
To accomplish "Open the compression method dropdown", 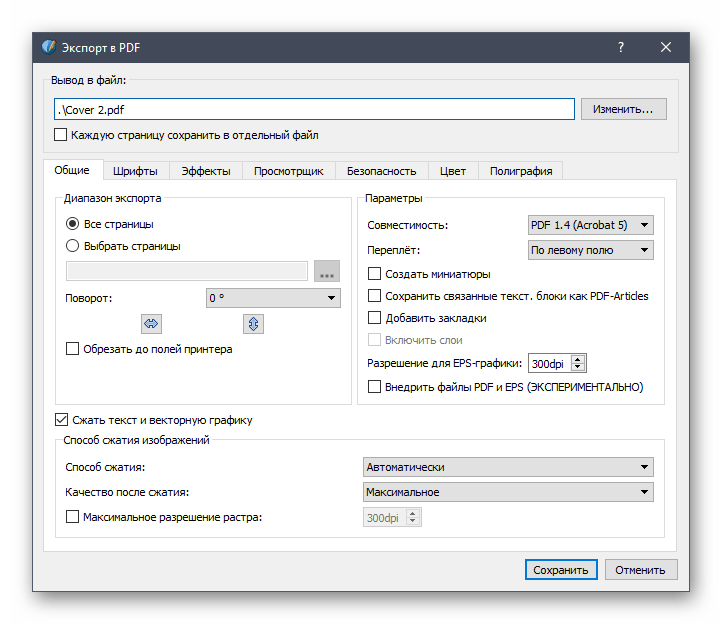I will tap(507, 467).
